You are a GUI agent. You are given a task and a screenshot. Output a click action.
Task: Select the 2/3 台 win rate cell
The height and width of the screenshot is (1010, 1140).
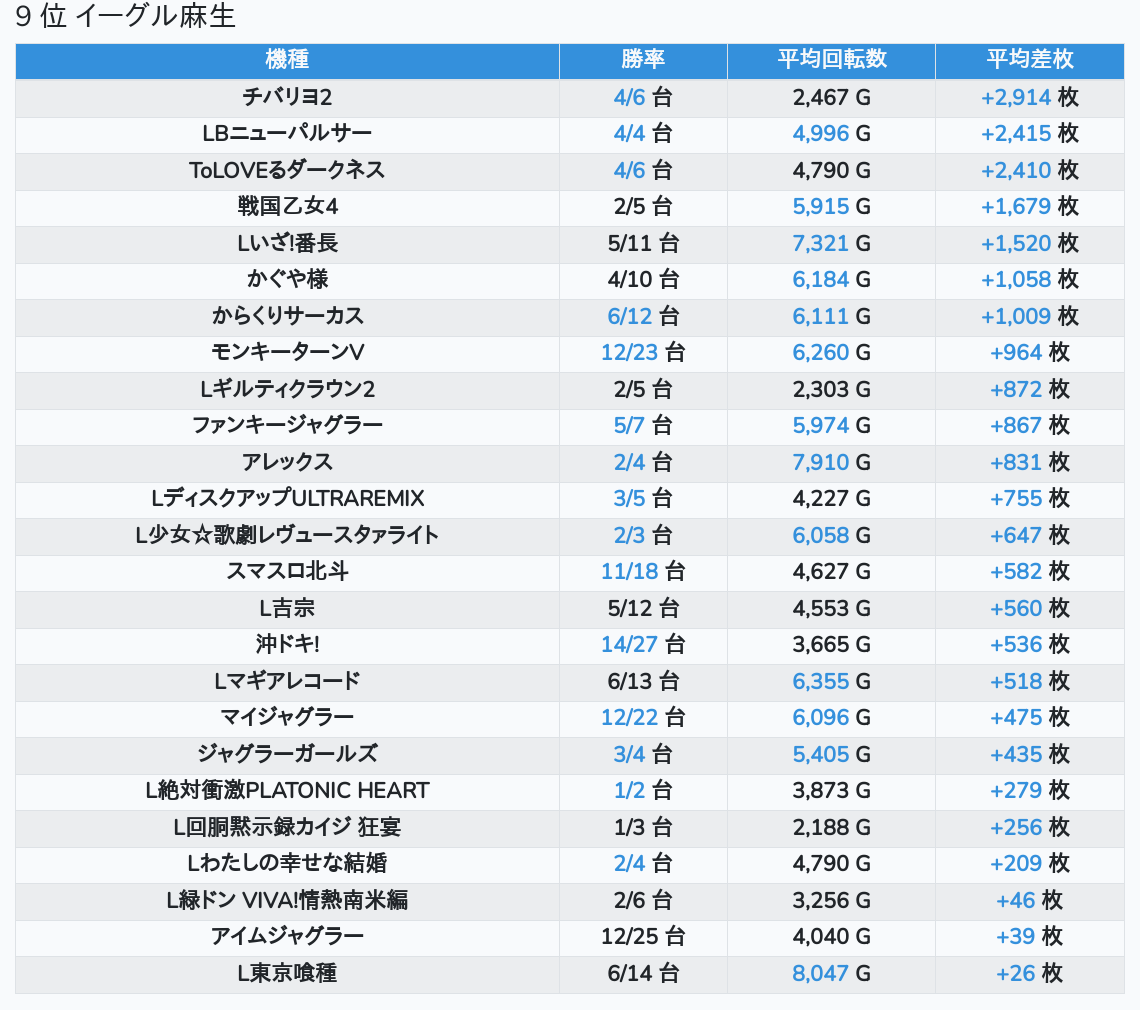(643, 535)
